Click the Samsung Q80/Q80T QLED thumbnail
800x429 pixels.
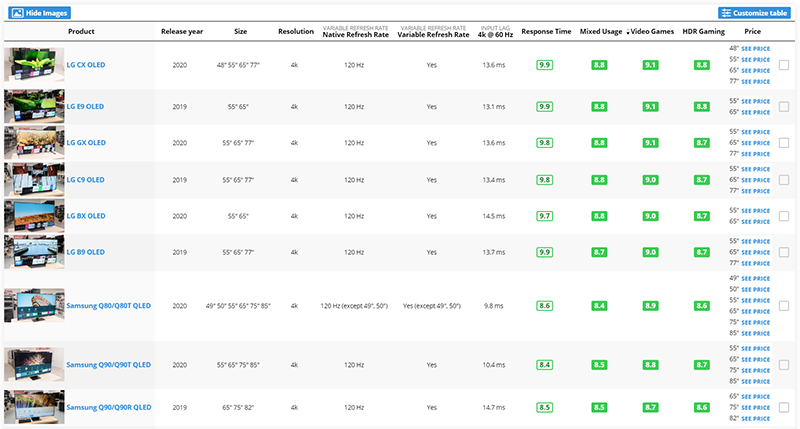pyautogui.click(x=34, y=306)
